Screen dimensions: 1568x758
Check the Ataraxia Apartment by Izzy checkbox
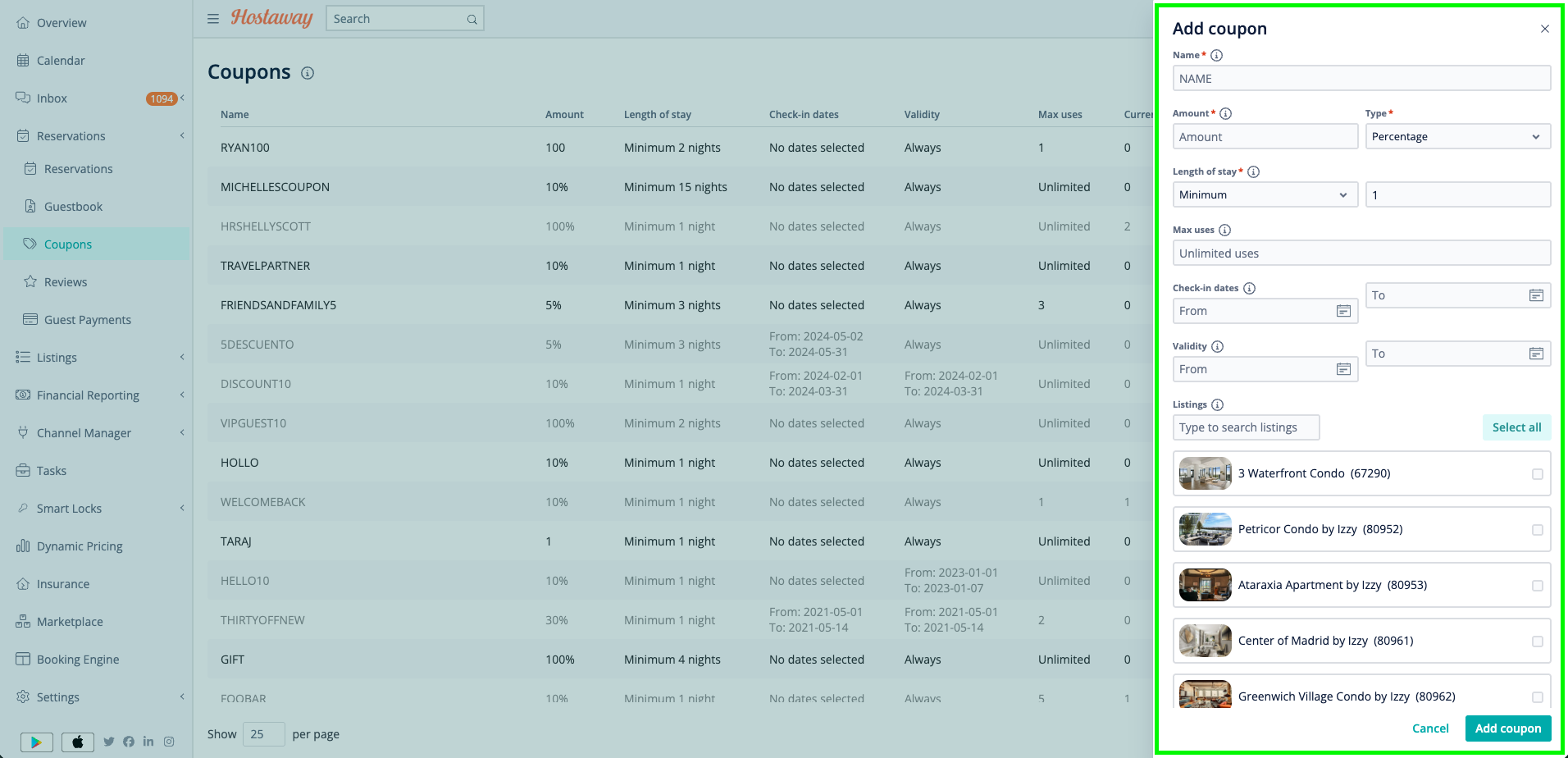1538,586
